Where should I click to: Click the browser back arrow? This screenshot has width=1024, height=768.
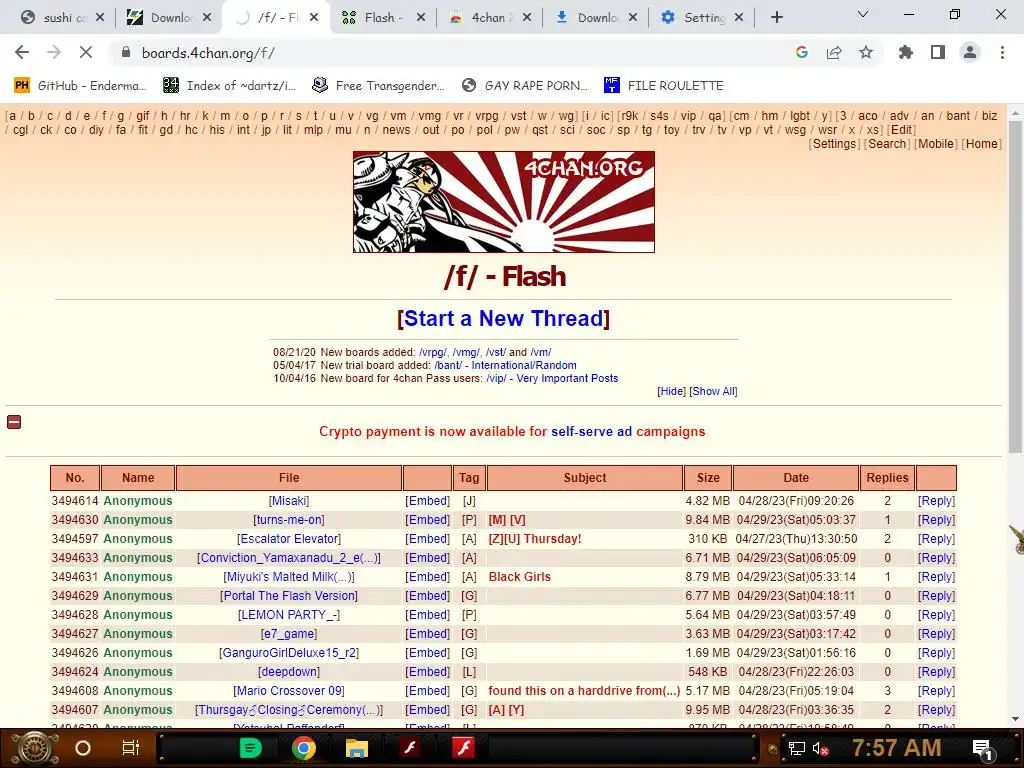(x=22, y=52)
